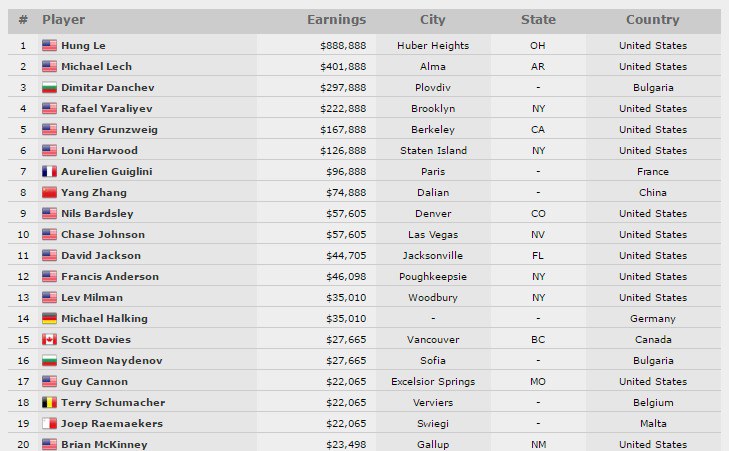Click the French flag beside Aurelien Guiglini
The width and height of the screenshot is (729, 451).
tap(49, 171)
